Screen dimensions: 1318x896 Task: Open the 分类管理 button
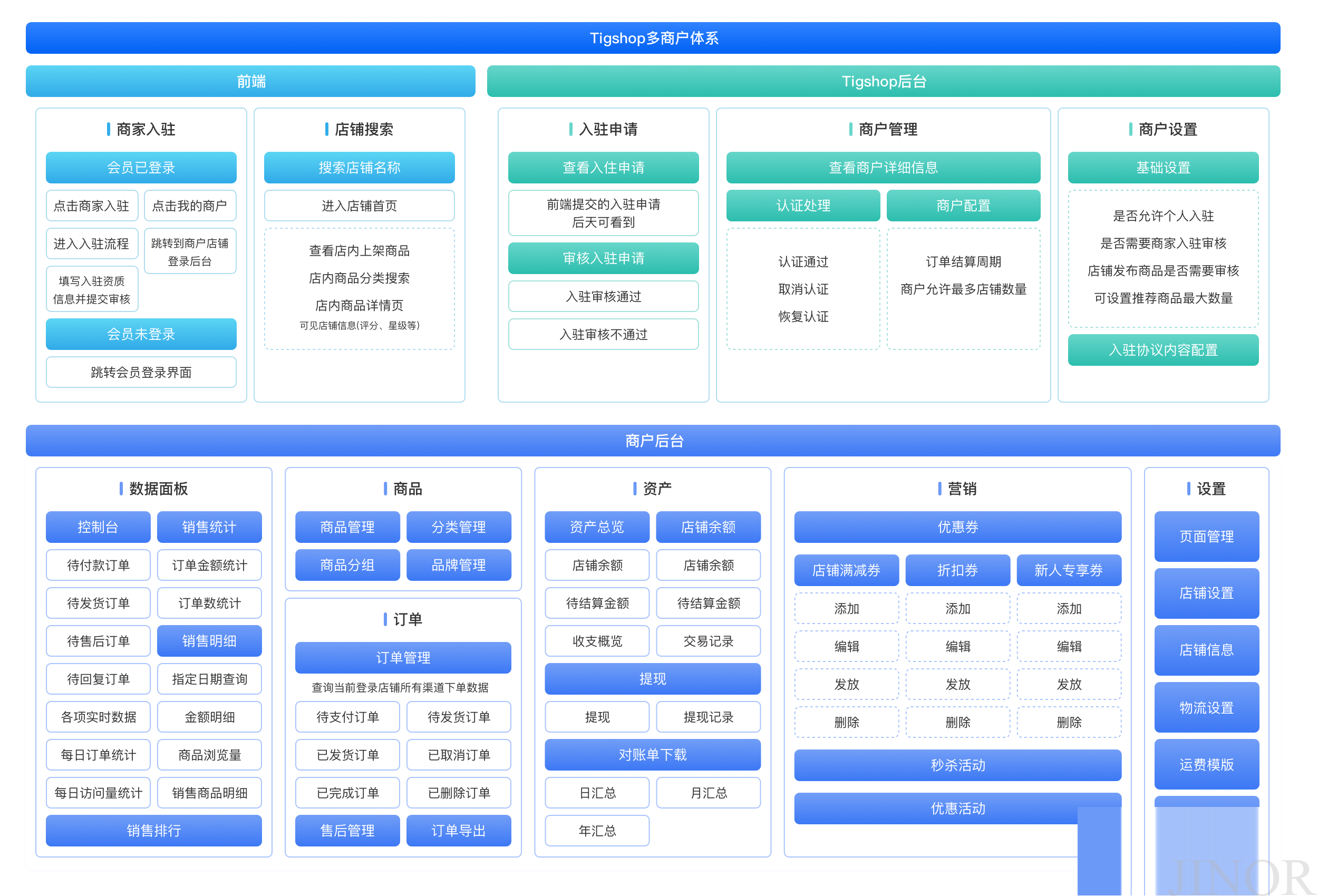click(x=459, y=527)
